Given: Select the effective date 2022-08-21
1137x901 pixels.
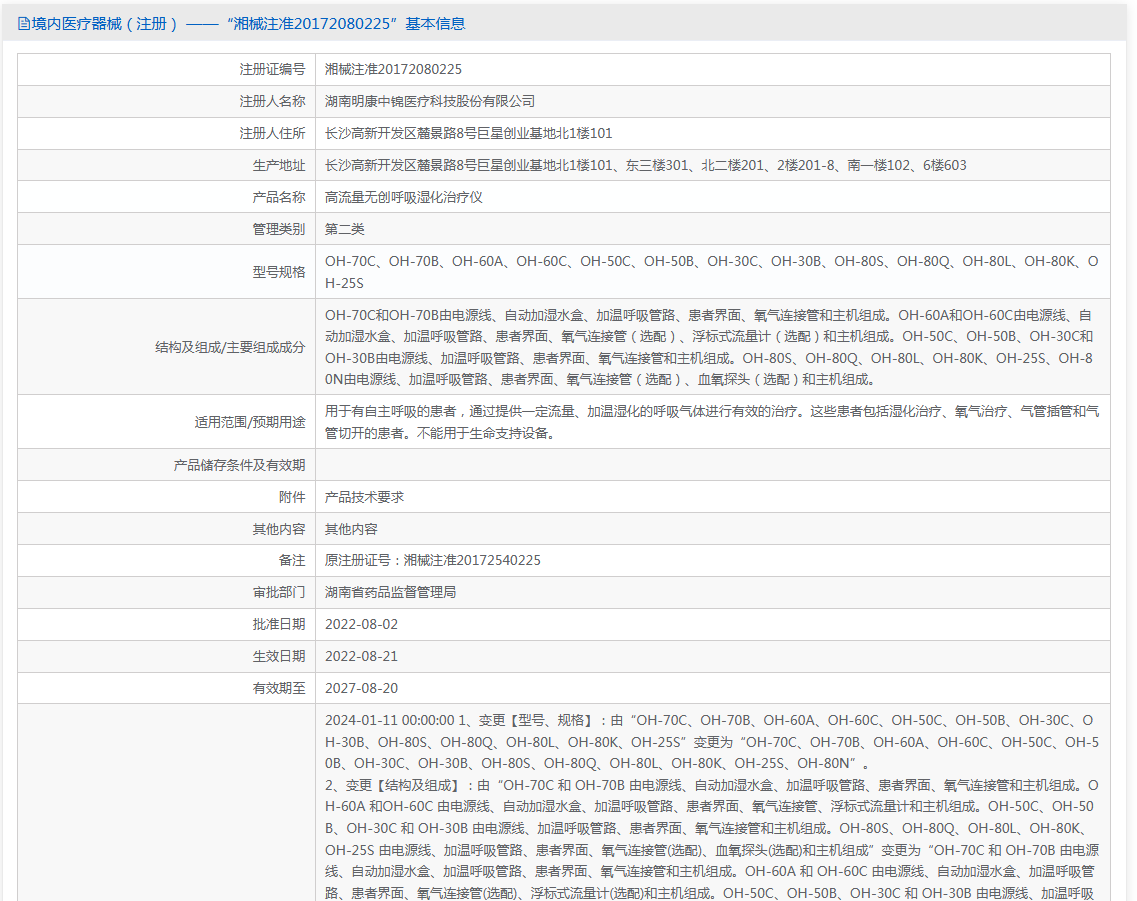Looking at the screenshot, I should [x=361, y=656].
